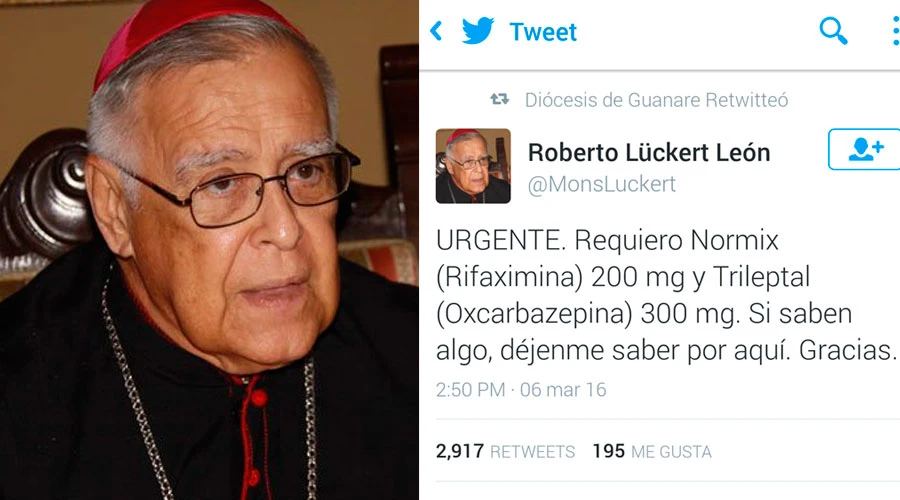The width and height of the screenshot is (900, 500).
Task: Click the Twitter bird logo
Action: coord(478,30)
